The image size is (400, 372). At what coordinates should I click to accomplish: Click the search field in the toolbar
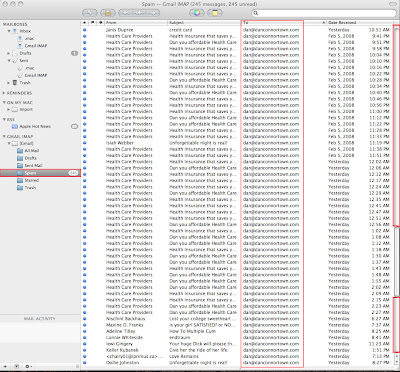[324, 13]
